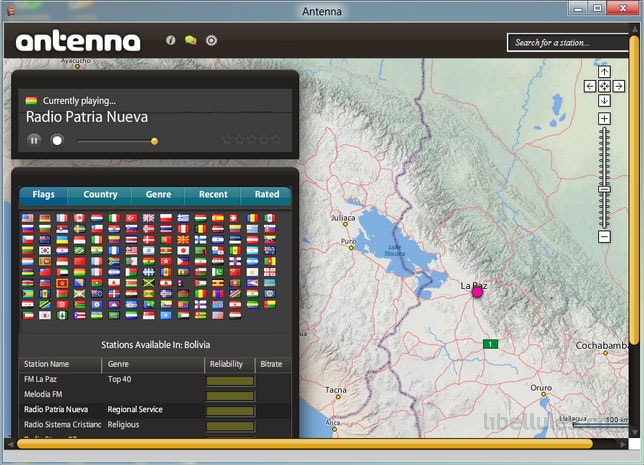Viewport: 644px width, 465px height.
Task: Select the FM La Paz station
Action: 155,380
